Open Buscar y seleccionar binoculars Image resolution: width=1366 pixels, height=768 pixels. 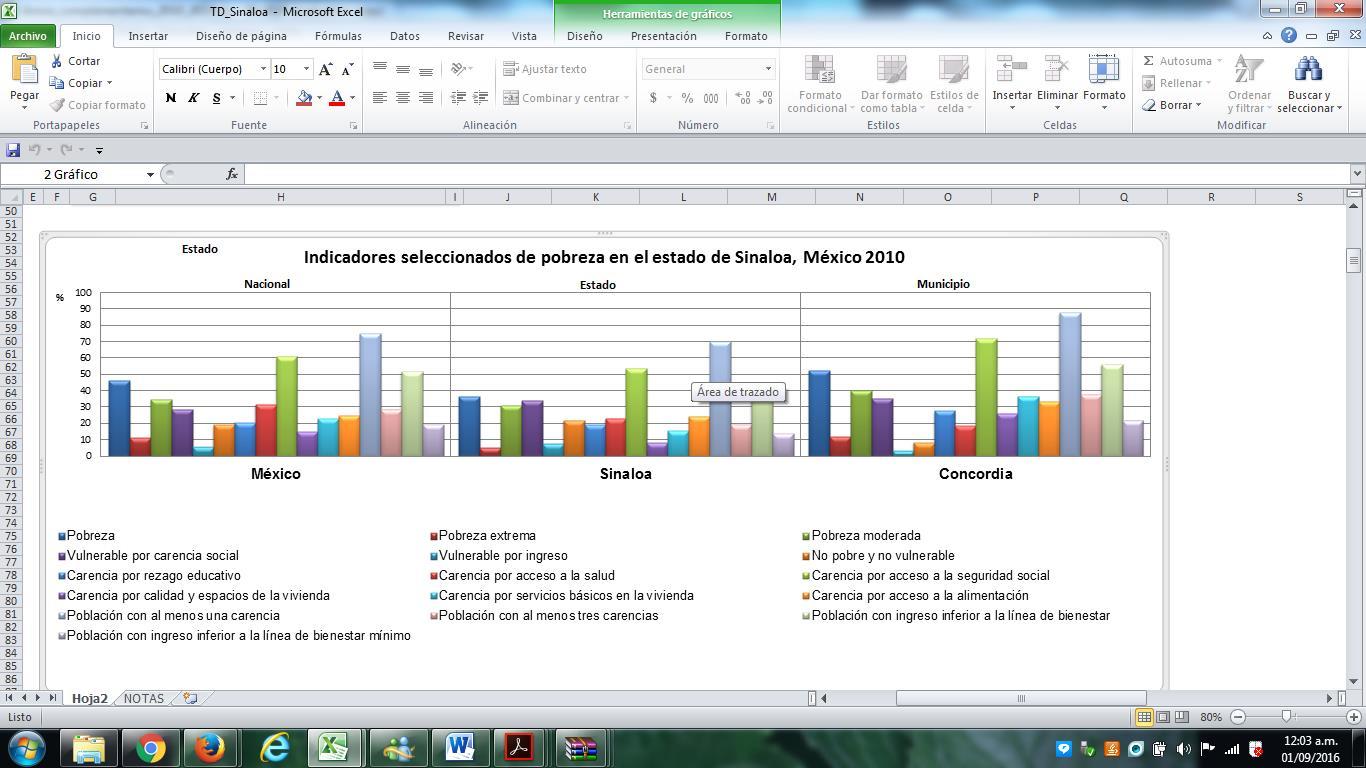[x=1308, y=70]
